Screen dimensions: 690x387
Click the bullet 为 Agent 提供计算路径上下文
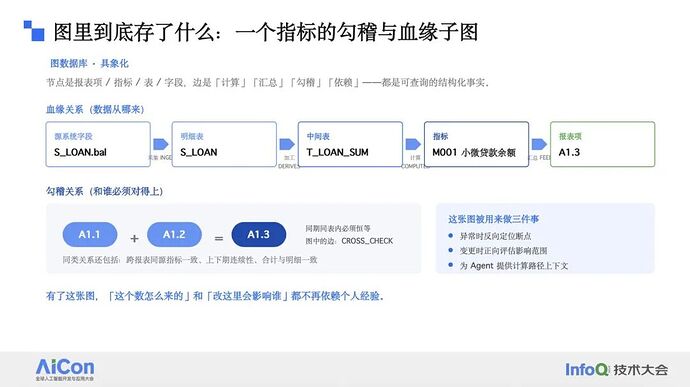point(514,266)
